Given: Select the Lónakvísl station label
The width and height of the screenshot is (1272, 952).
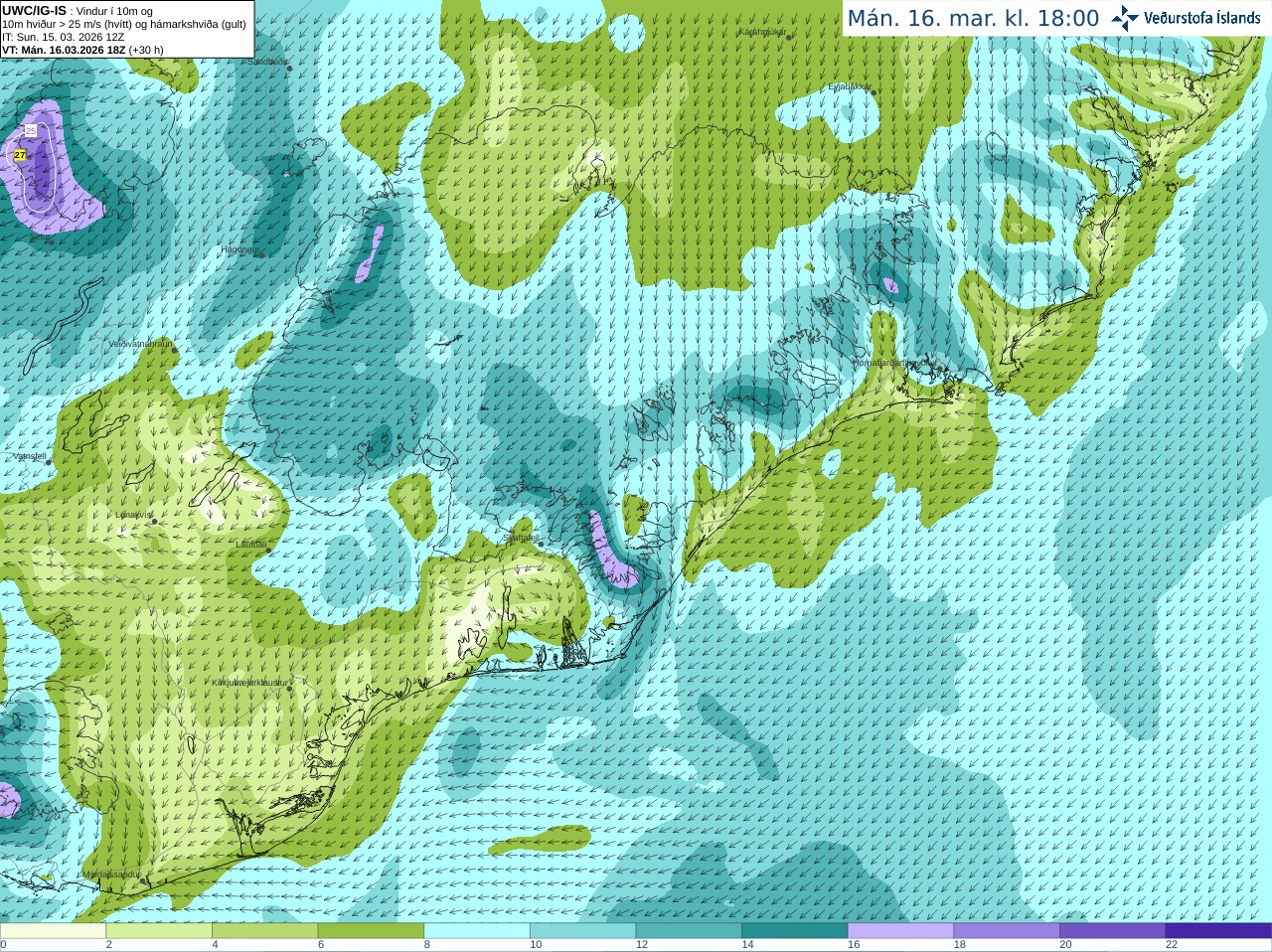Looking at the screenshot, I should pos(134,515).
